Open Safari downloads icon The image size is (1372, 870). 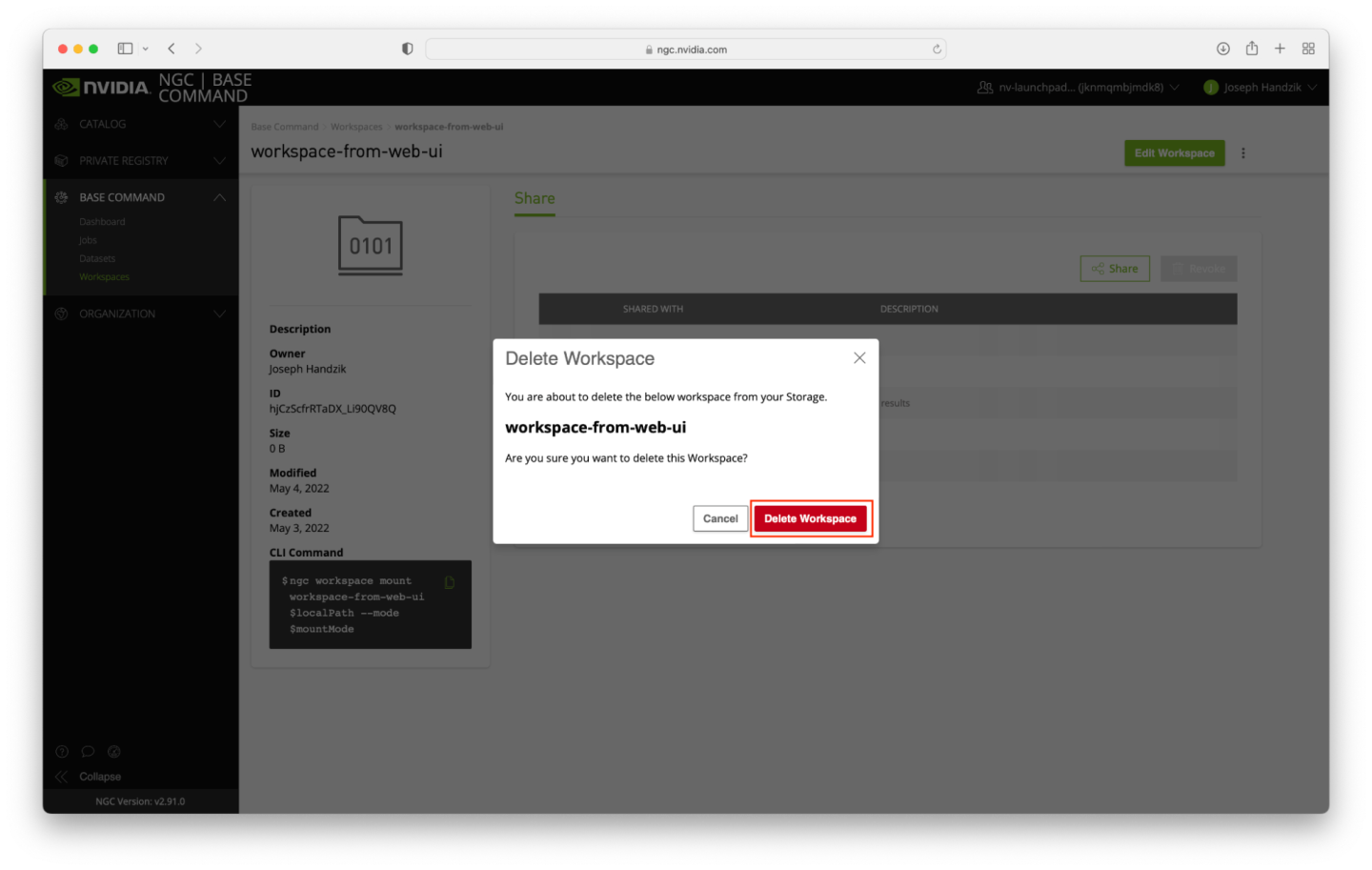point(1223,49)
